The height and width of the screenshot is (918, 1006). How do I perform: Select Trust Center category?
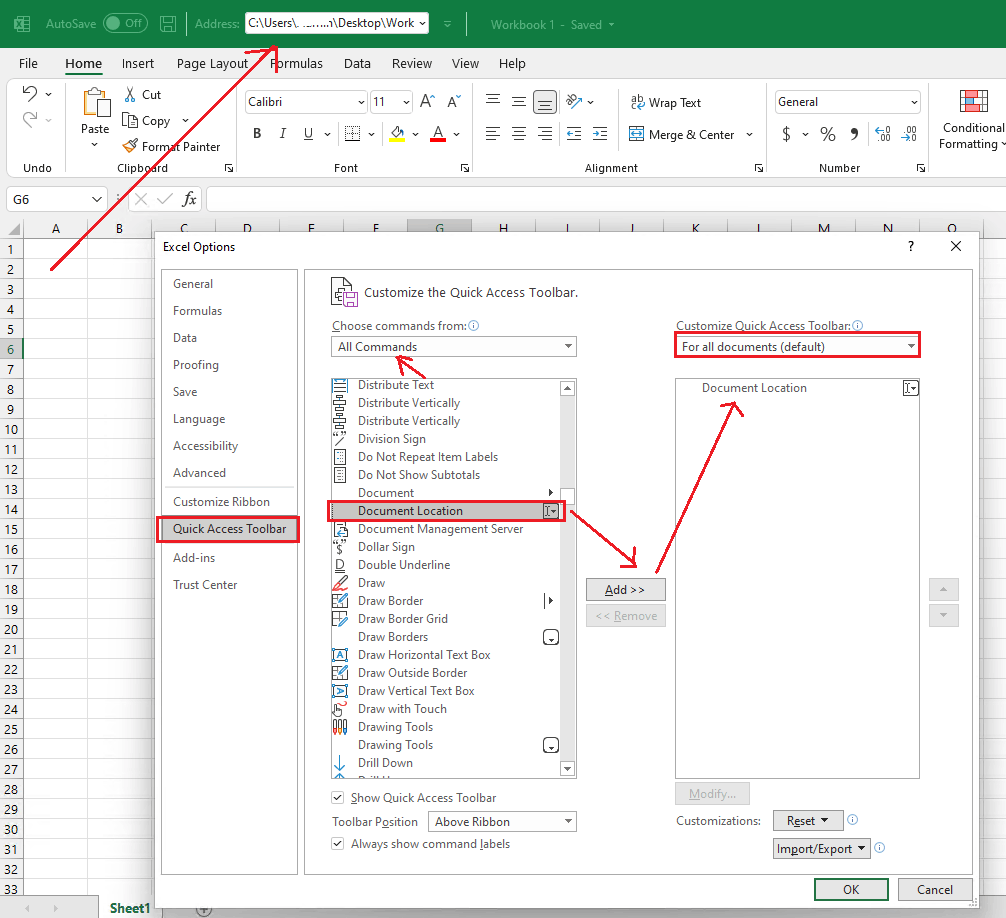pyautogui.click(x=205, y=584)
